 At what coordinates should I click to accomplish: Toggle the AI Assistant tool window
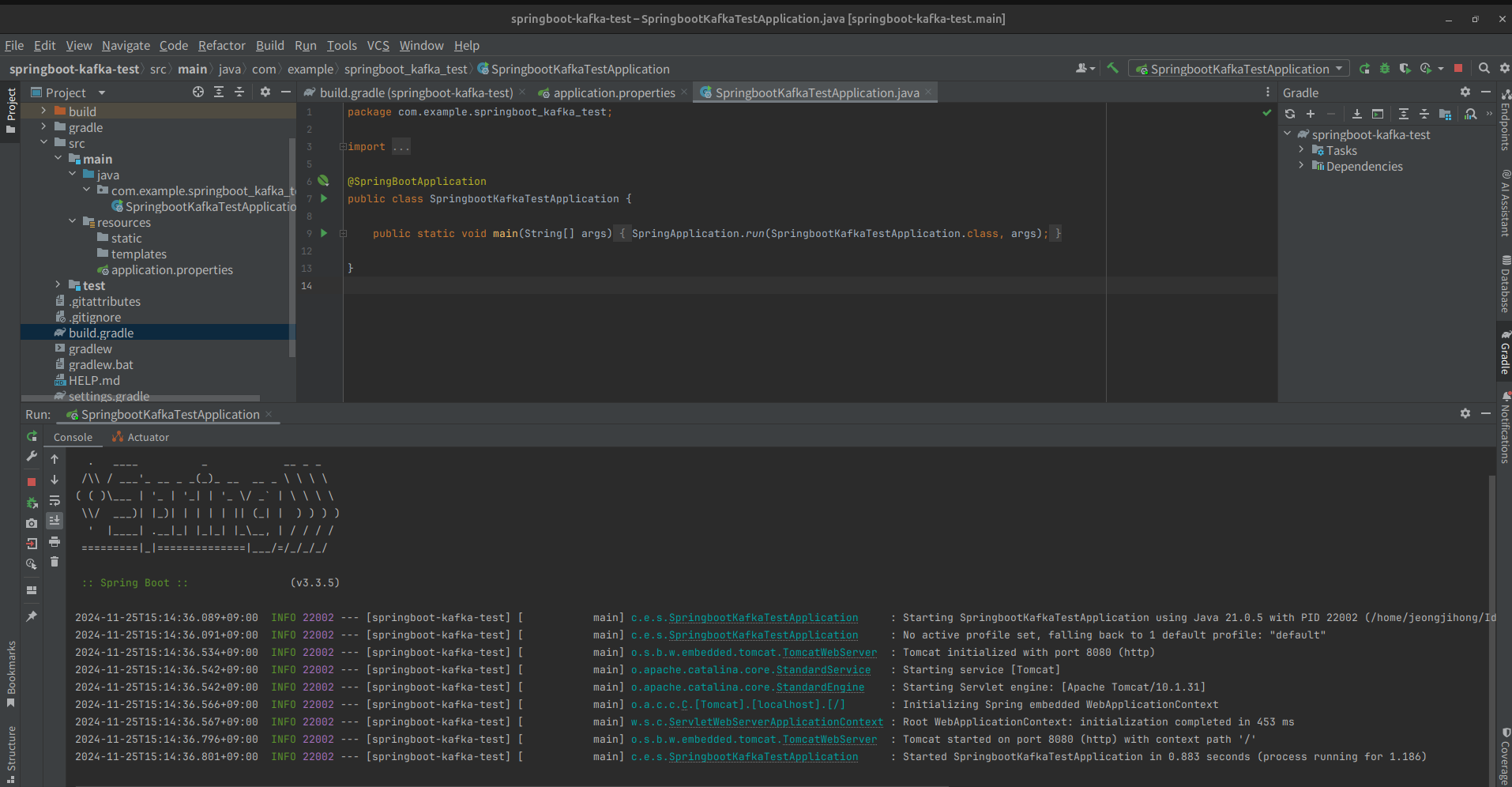[1505, 203]
